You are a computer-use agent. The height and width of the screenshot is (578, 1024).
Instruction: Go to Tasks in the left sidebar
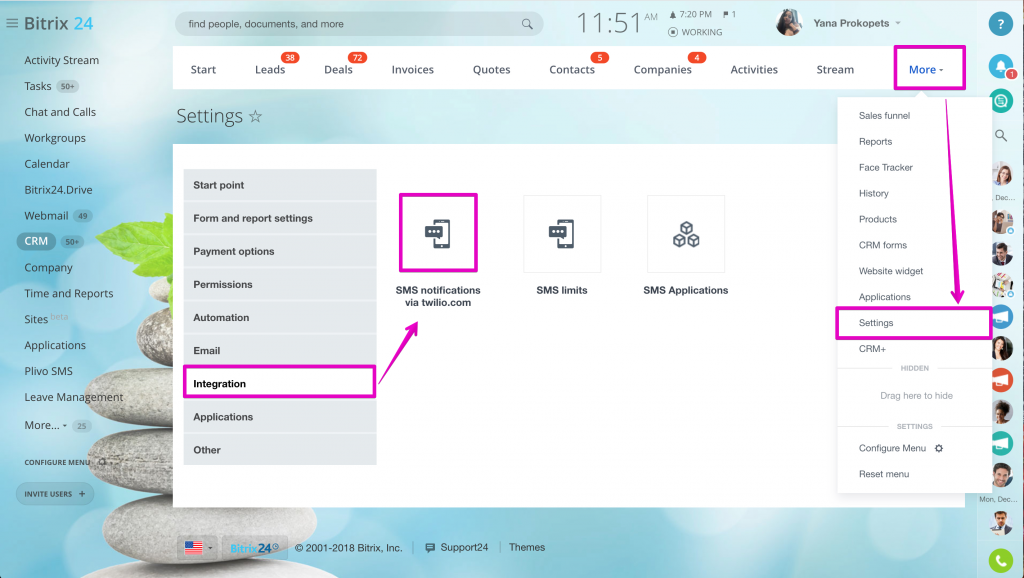(x=38, y=86)
